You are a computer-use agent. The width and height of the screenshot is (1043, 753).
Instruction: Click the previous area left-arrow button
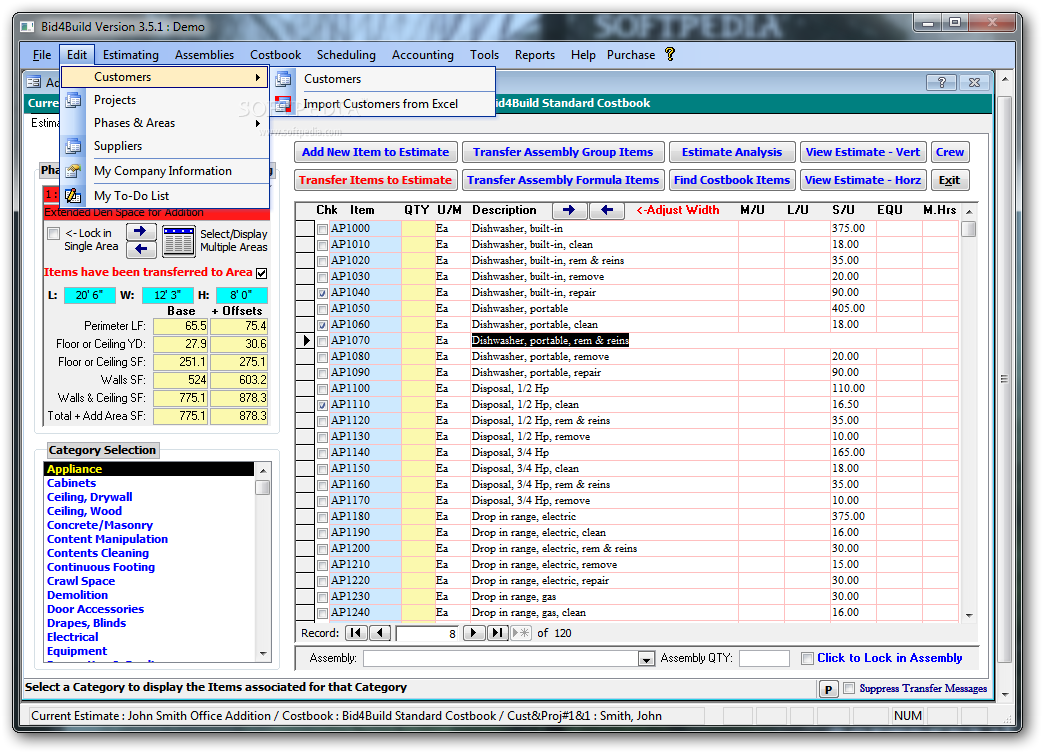click(141, 249)
